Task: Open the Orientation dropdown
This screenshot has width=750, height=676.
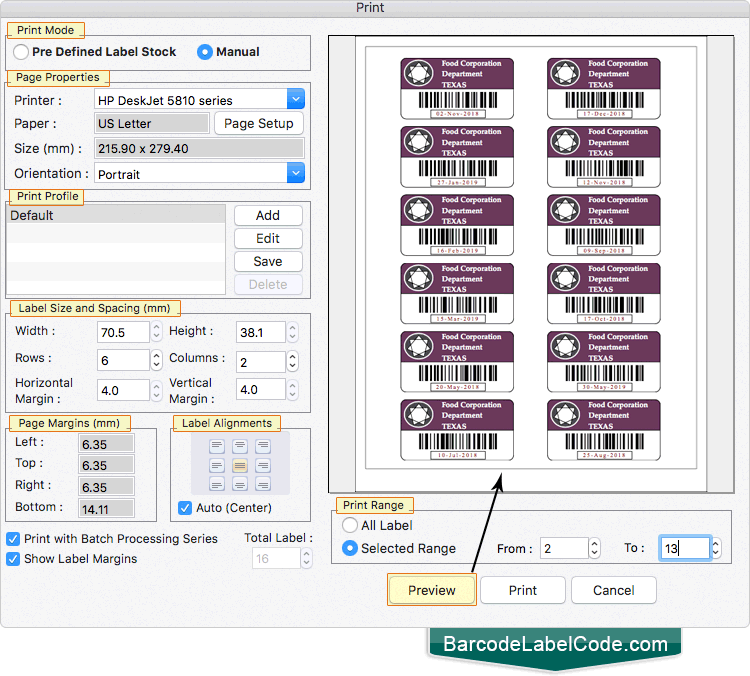Action: [296, 173]
